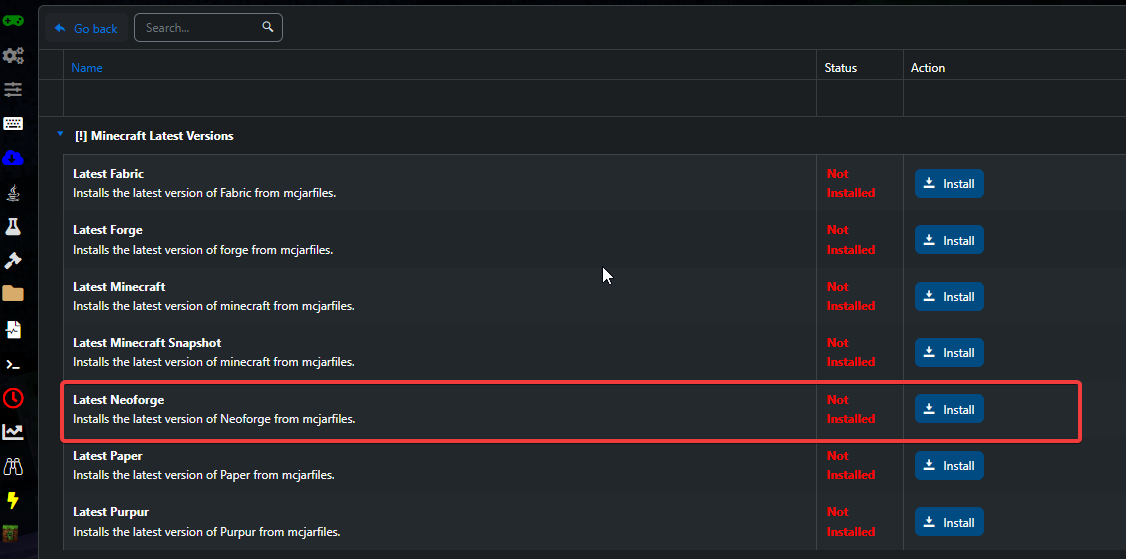Click the green gamepad sidebar icon
The image size is (1126, 559).
pos(13,20)
